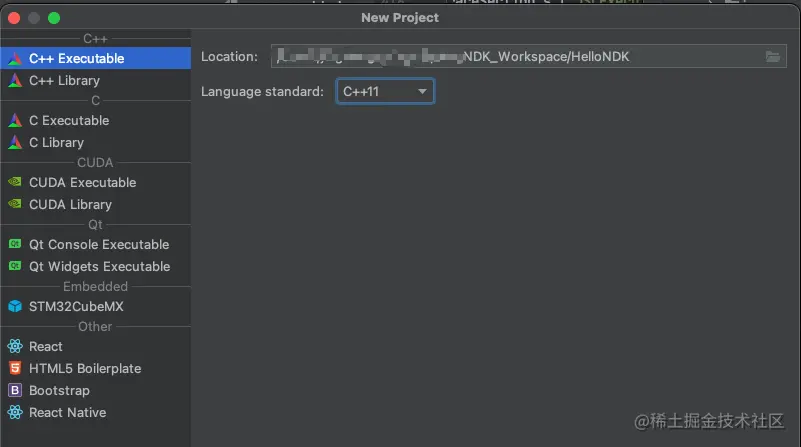Click the C Executable CMake icon
Image resolution: width=801 pixels, height=447 pixels.
pyautogui.click(x=15, y=121)
